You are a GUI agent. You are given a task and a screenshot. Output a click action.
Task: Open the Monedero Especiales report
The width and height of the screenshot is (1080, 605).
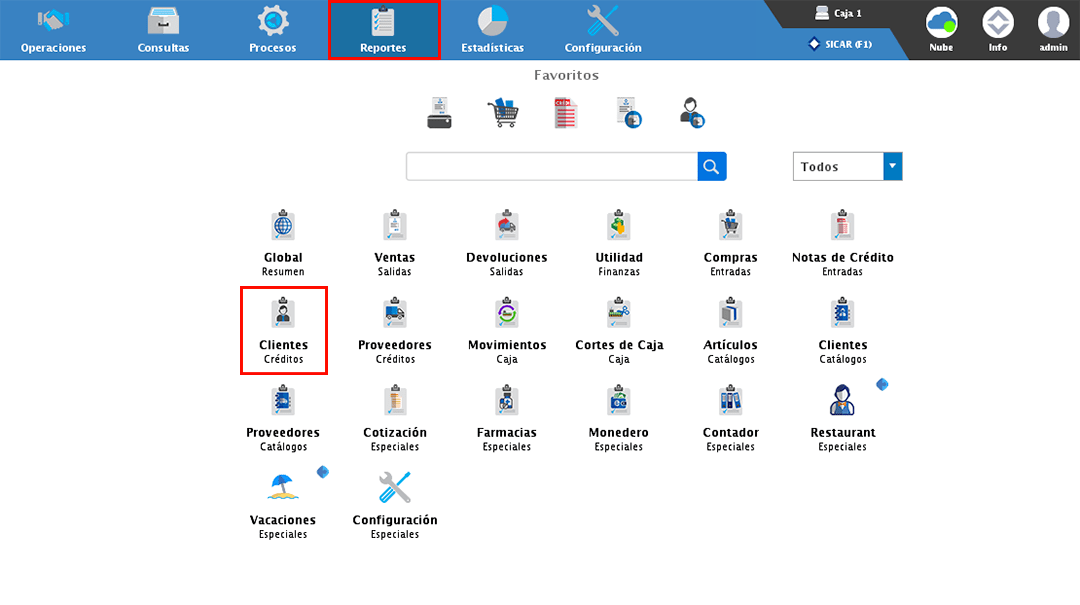pyautogui.click(x=618, y=403)
